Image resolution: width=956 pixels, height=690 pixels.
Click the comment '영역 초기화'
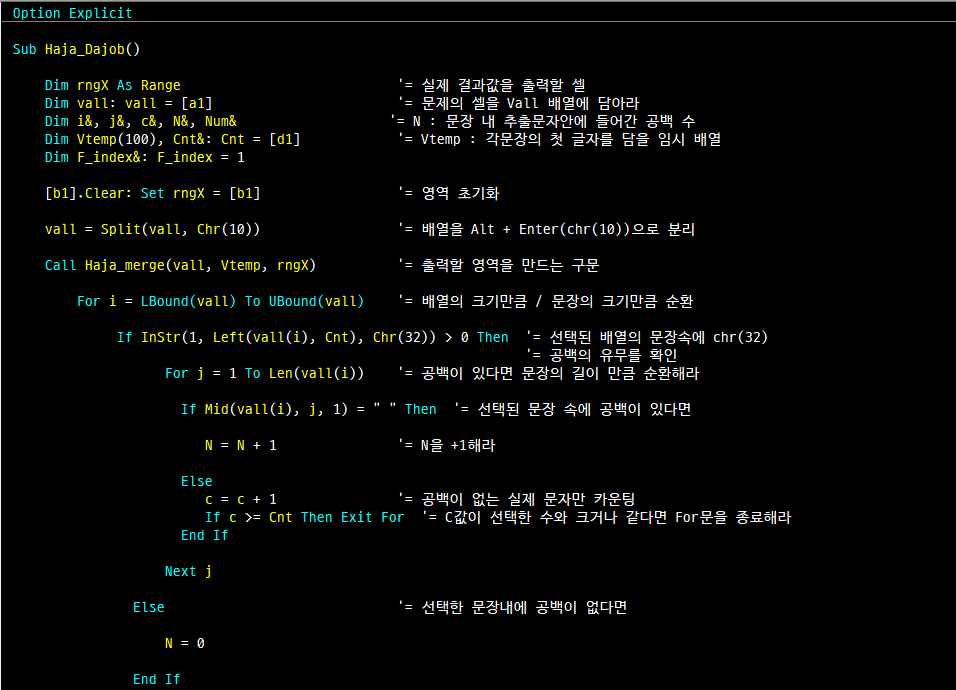[460, 193]
